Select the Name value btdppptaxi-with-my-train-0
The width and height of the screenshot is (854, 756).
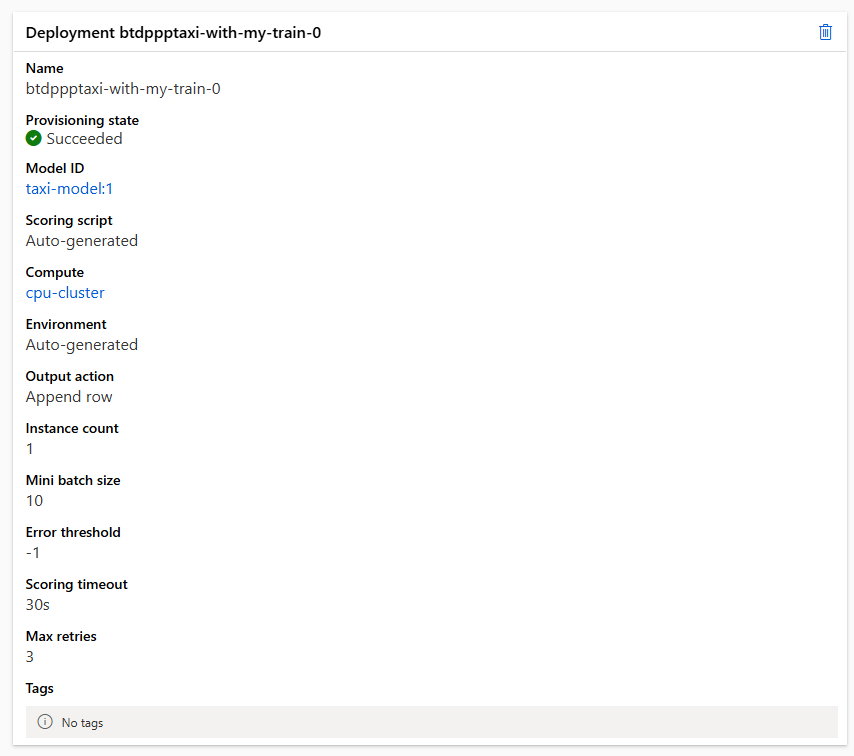pyautogui.click(x=122, y=88)
